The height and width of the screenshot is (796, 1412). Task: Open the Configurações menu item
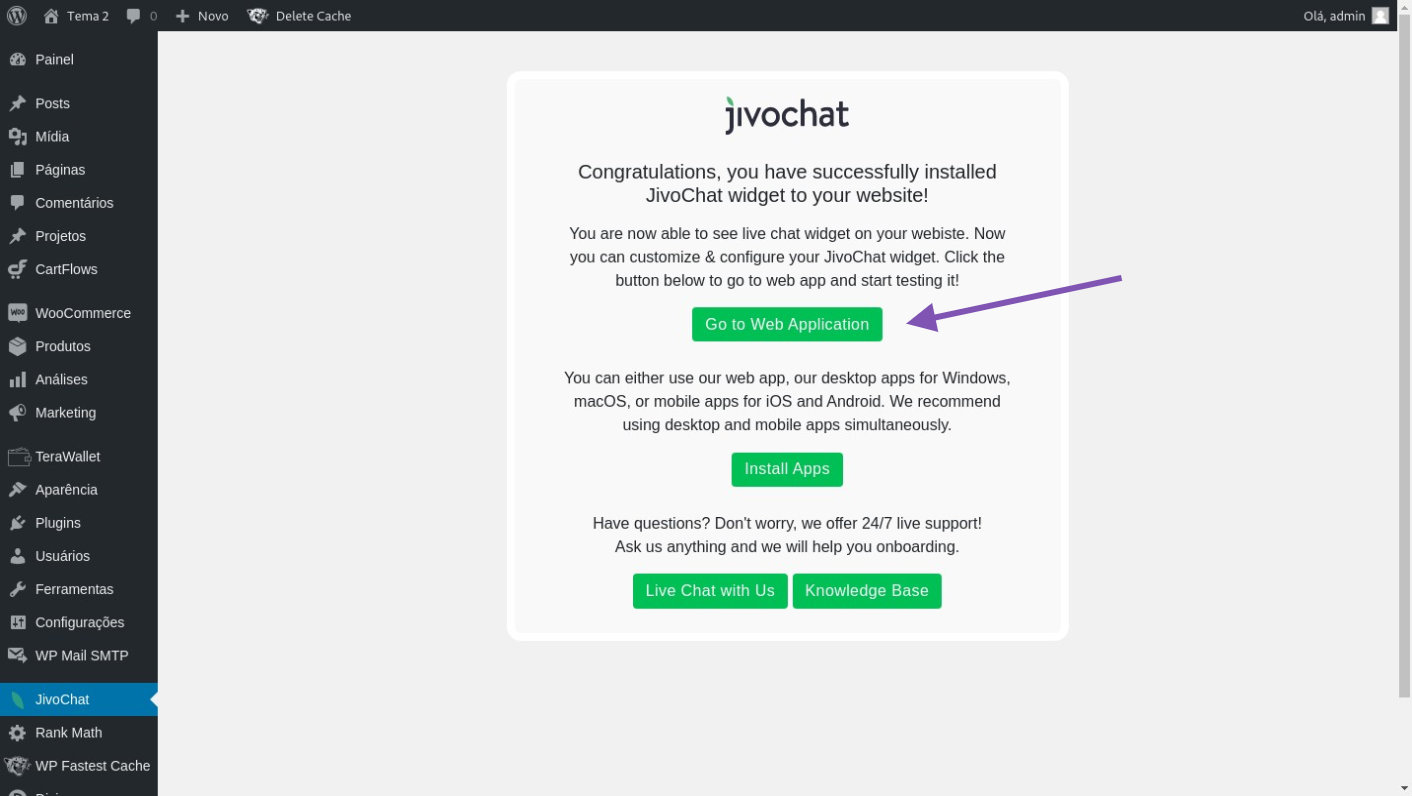click(x=79, y=622)
